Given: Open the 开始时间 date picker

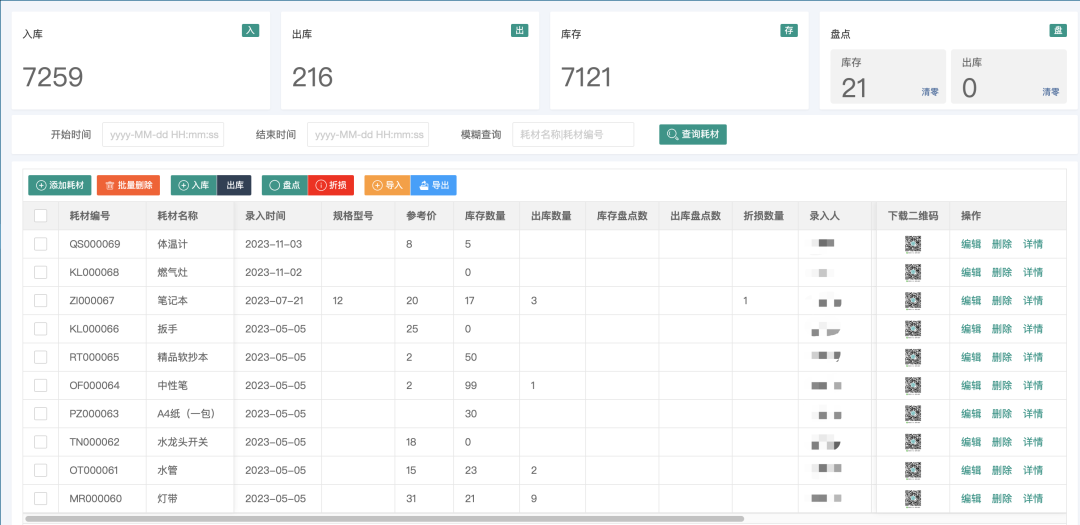Looking at the screenshot, I should pos(164,134).
